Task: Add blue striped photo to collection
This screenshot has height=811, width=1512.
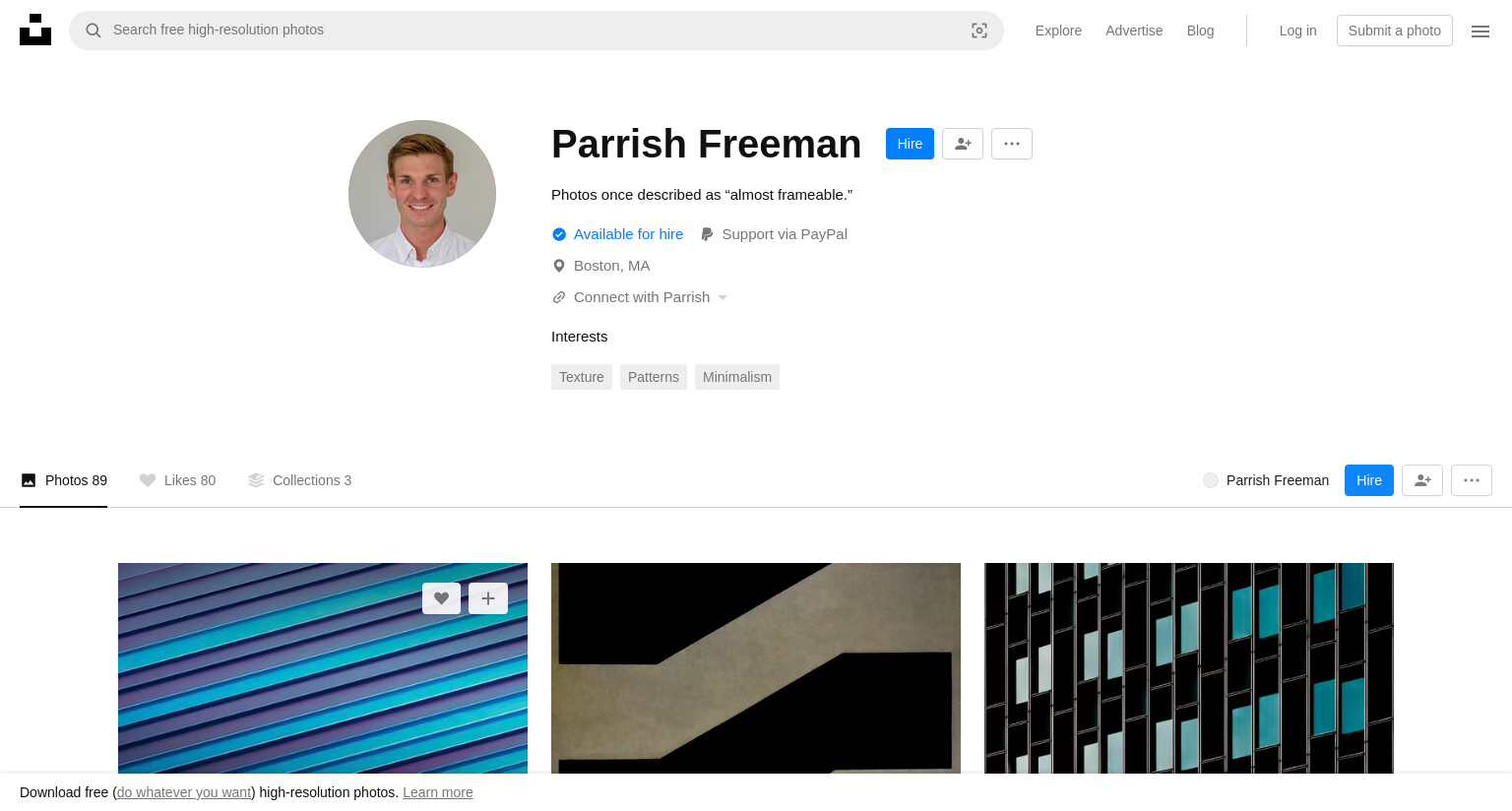Action: (x=488, y=598)
